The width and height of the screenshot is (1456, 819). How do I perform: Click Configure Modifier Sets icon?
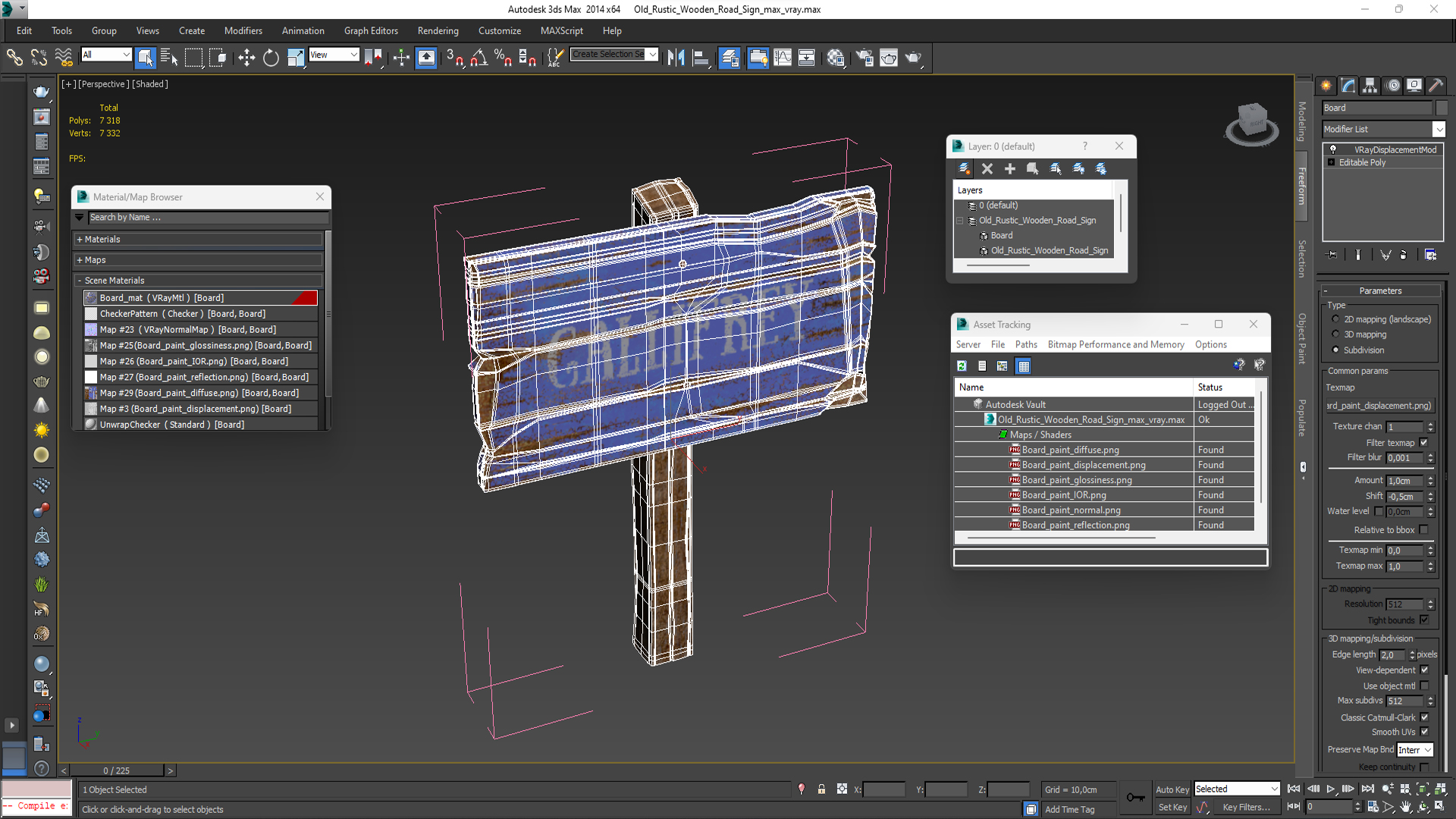coord(1431,255)
